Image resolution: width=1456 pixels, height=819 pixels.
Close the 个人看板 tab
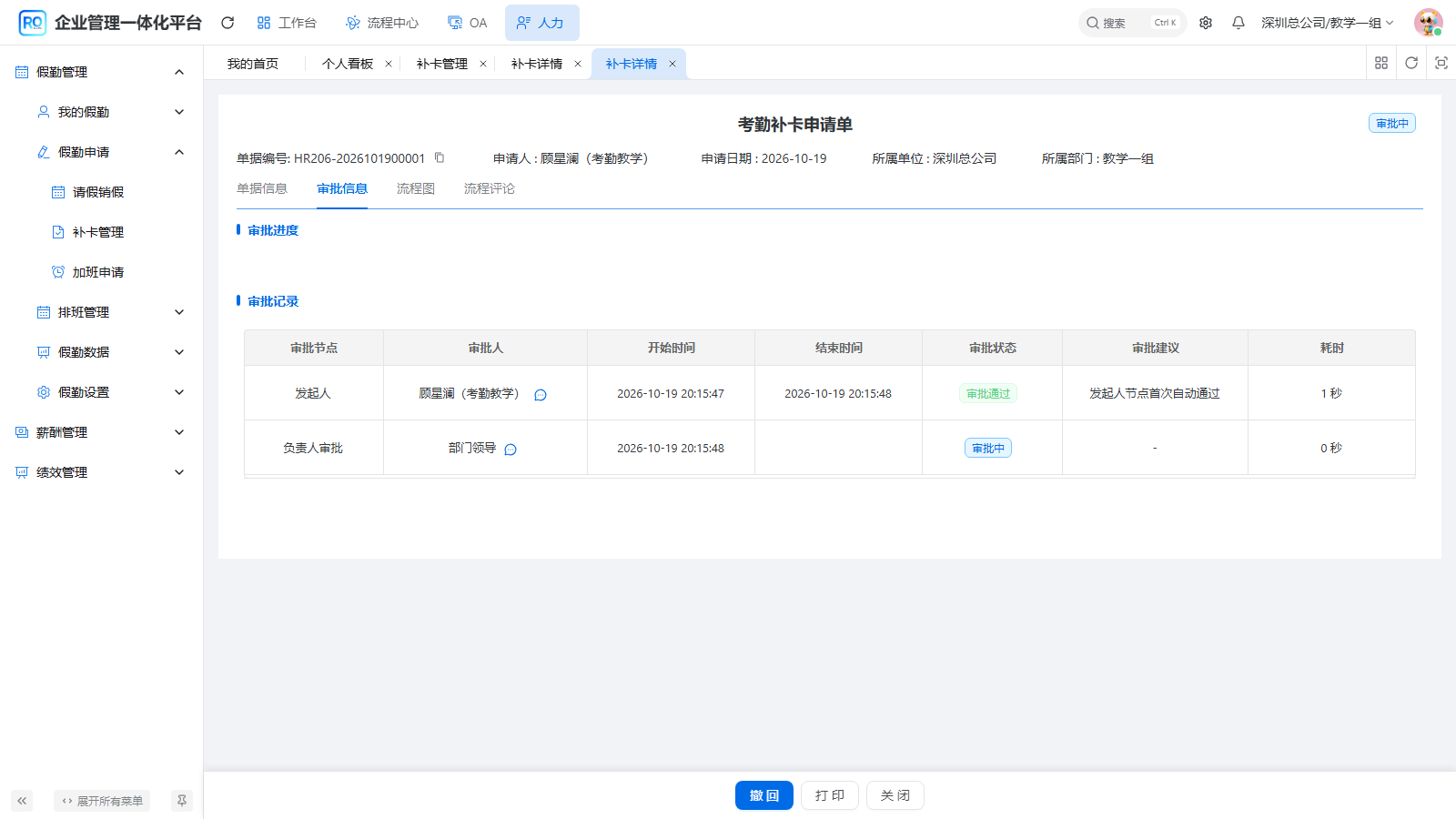click(389, 64)
